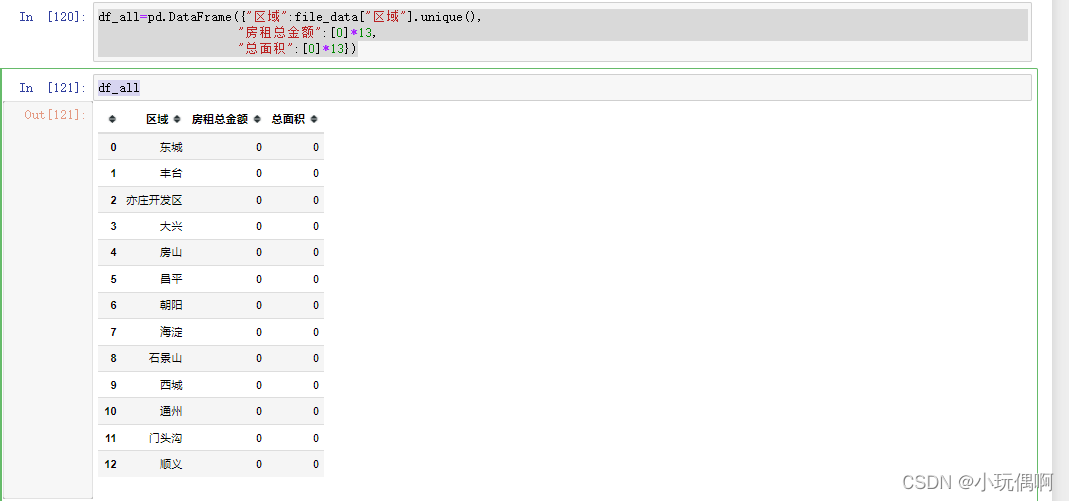Click the "总面积":[0]*13 code line
Viewport: 1069px width, 501px height.
tap(297, 48)
